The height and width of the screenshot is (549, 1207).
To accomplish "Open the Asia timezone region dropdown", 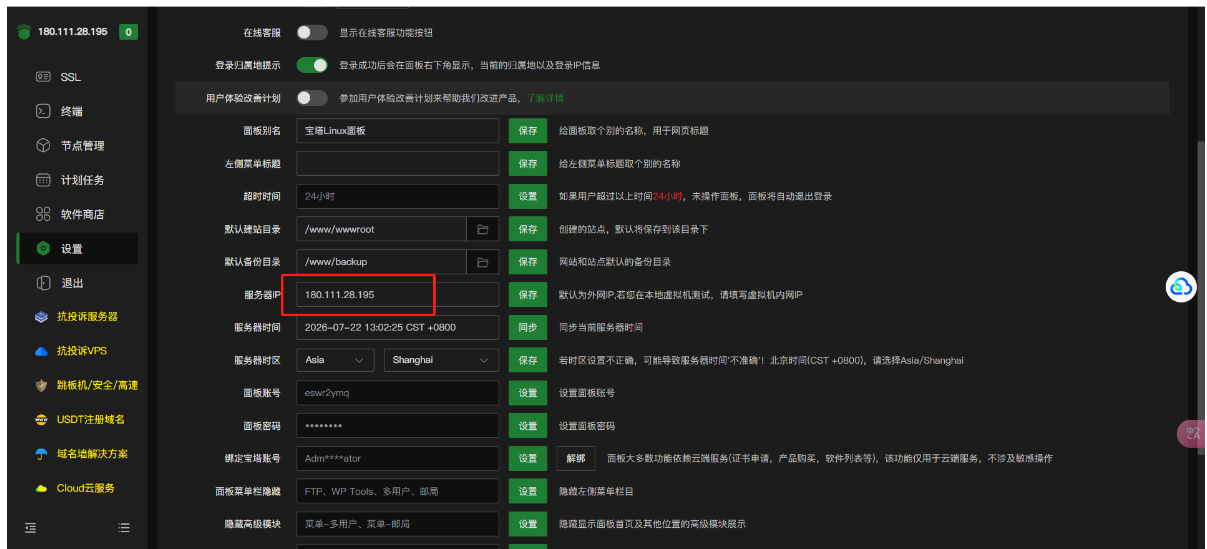I will pos(335,360).
